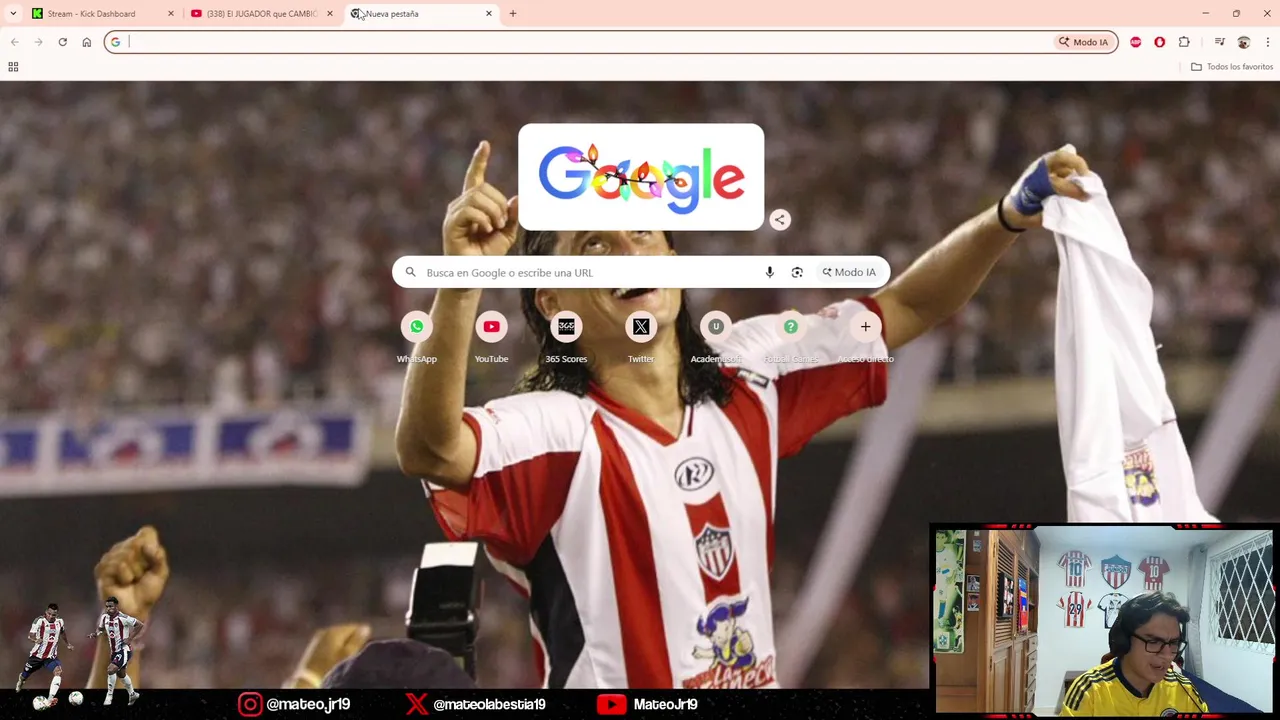Add a shortcut with Acceso directo
The width and height of the screenshot is (1280, 720).
tap(866, 337)
